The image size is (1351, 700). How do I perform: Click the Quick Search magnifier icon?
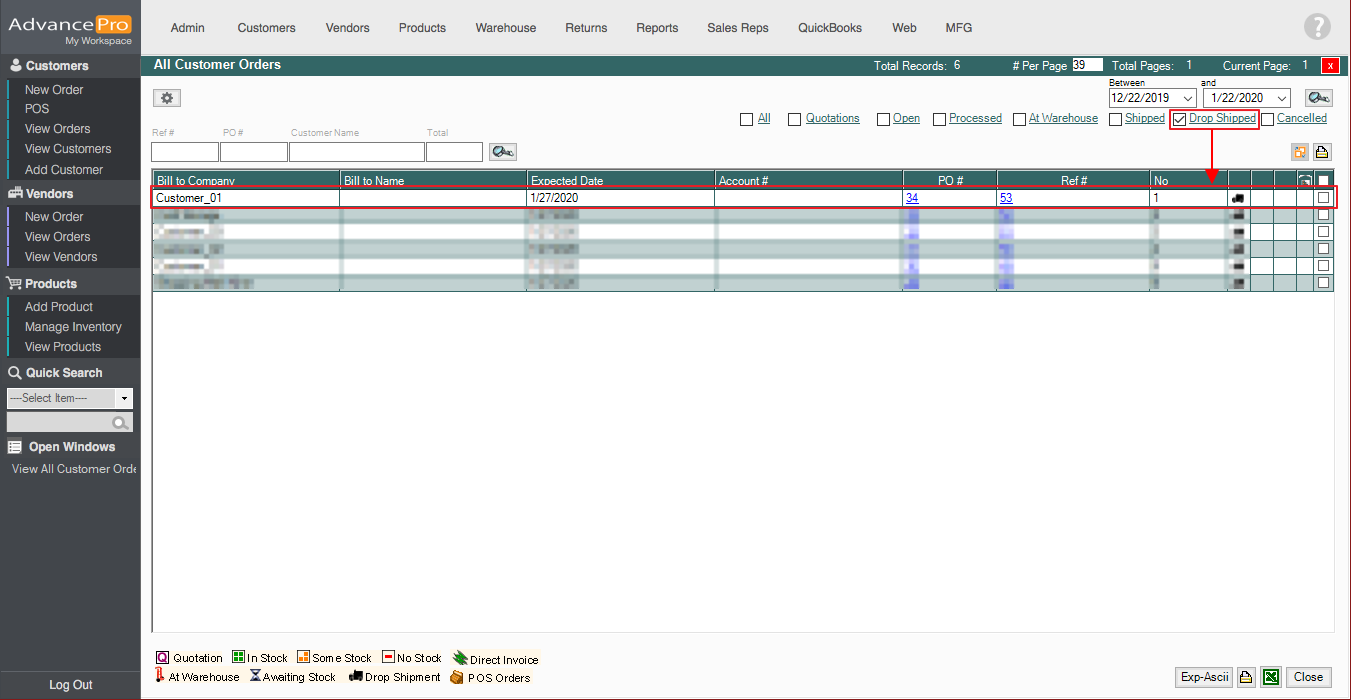[121, 423]
